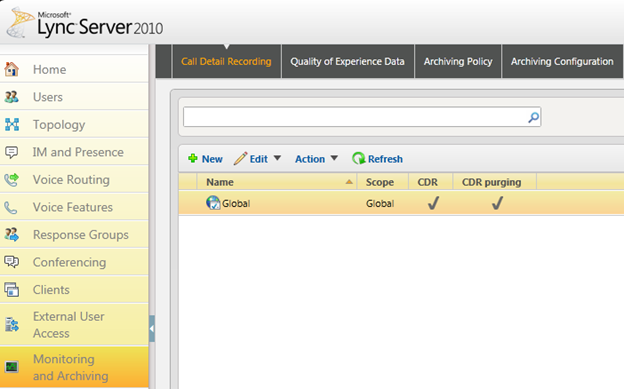Click the Monitoring and Archiving monitor icon

pos(12,367)
